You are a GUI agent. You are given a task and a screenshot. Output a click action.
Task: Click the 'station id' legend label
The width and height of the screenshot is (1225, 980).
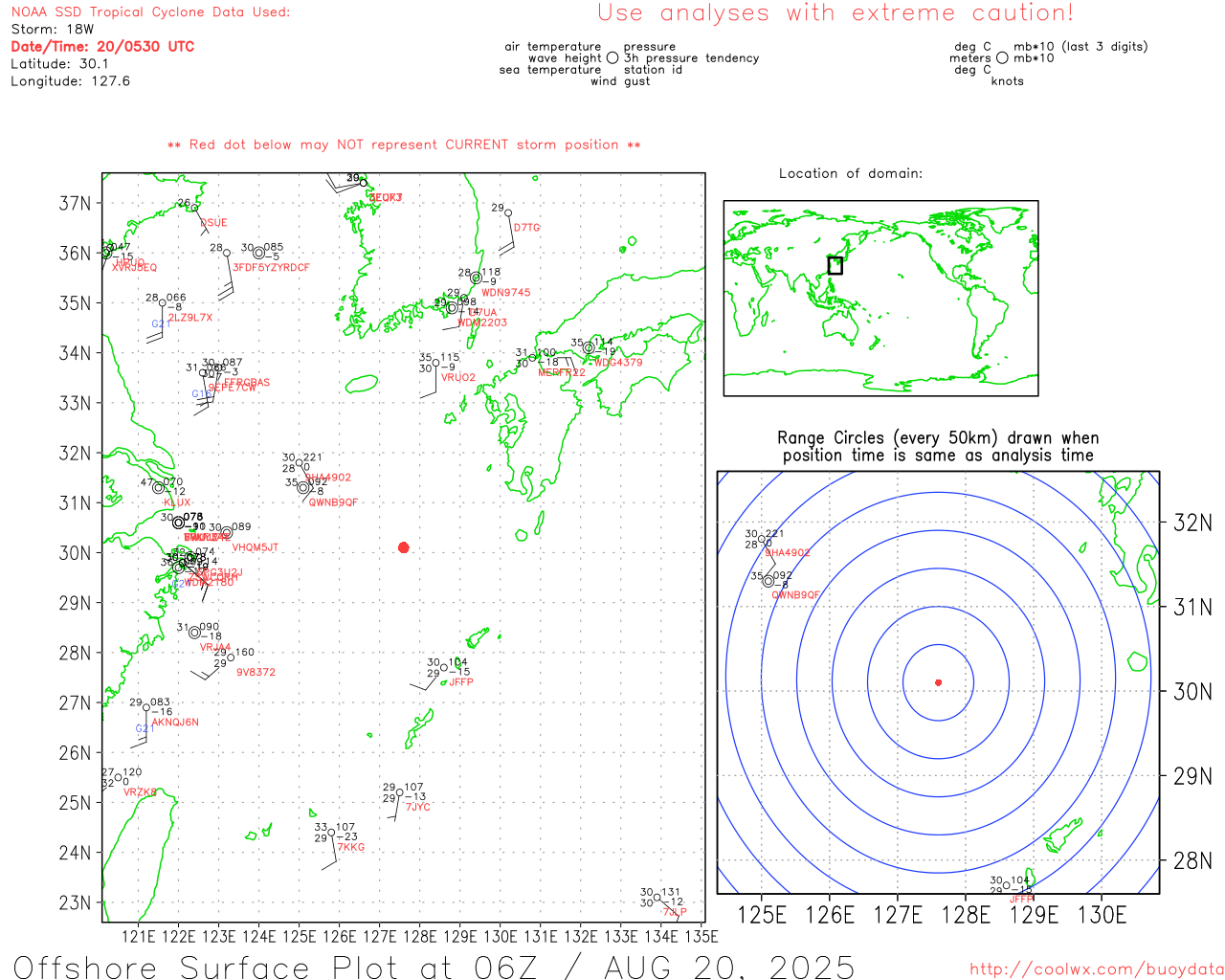pyautogui.click(x=653, y=70)
